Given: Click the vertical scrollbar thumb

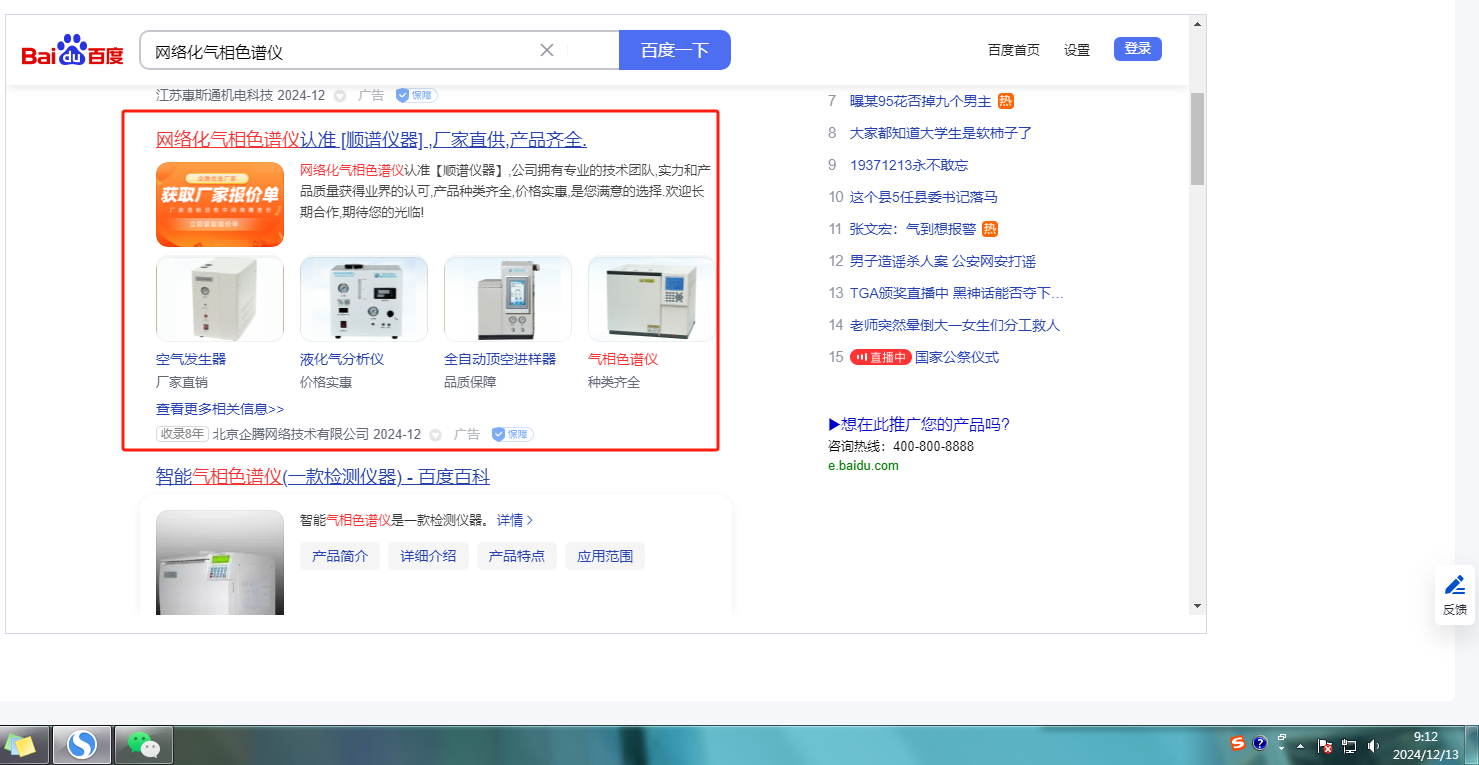Looking at the screenshot, I should [1197, 139].
